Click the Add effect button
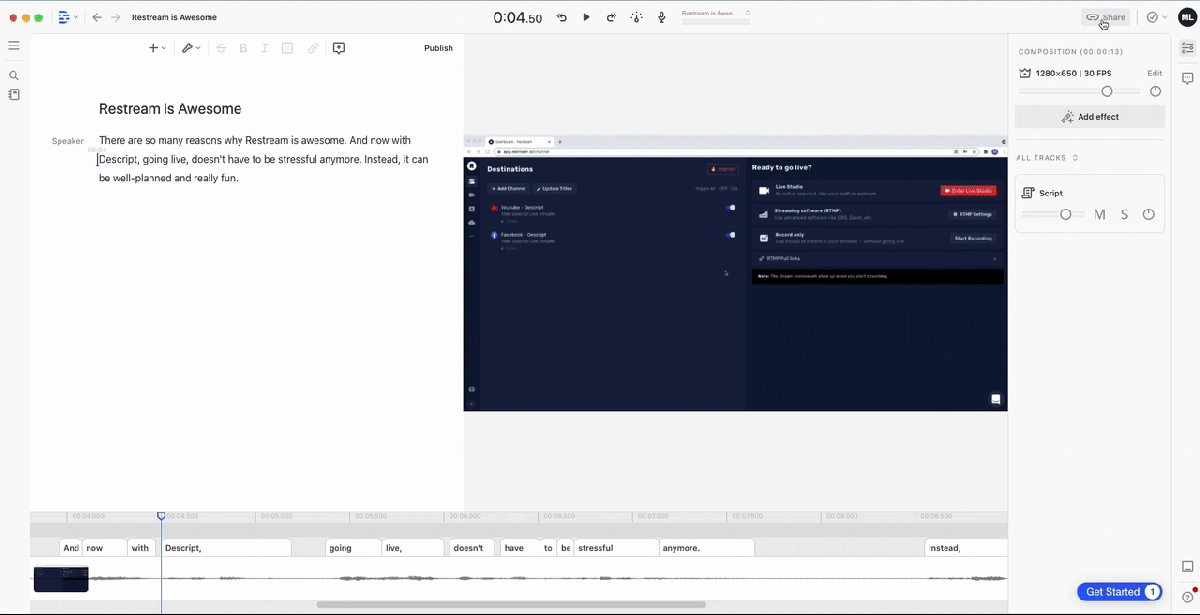This screenshot has width=1200, height=615. pyautogui.click(x=1090, y=117)
